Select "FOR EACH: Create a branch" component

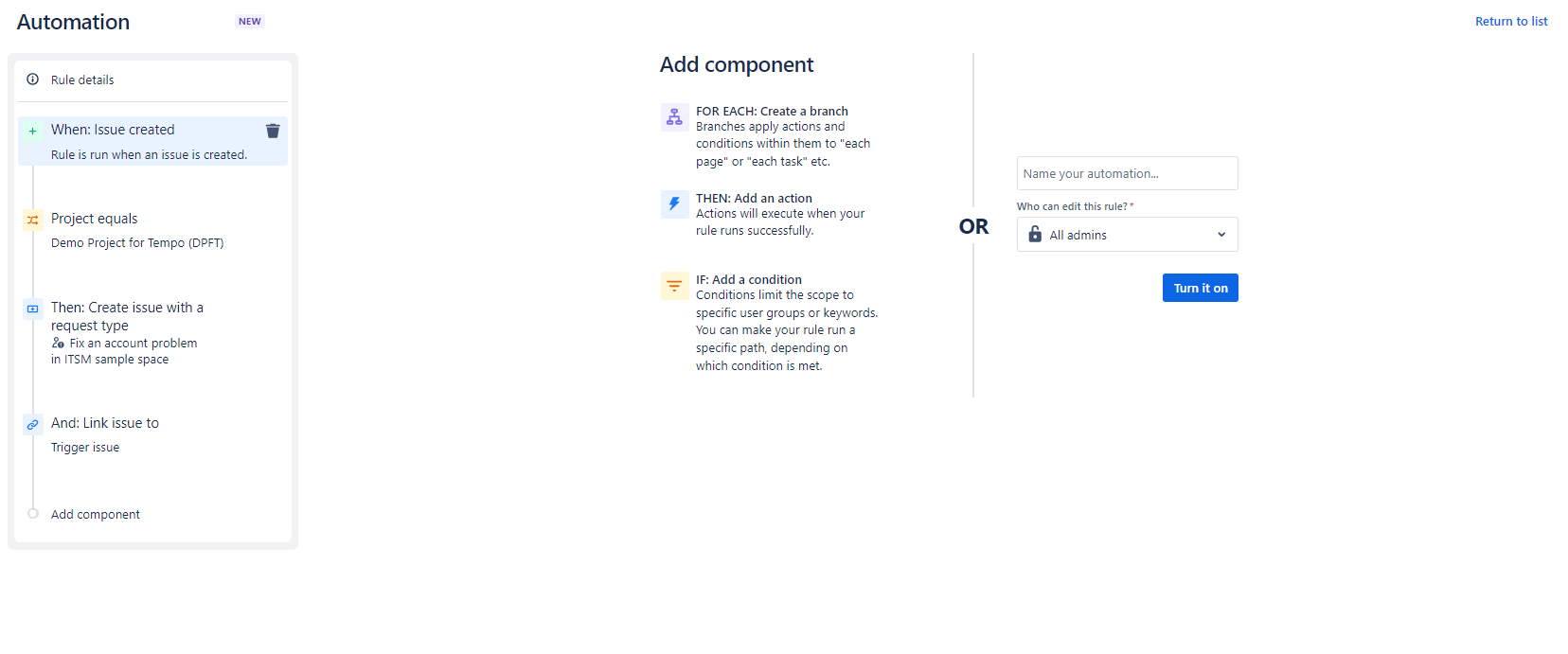click(772, 111)
